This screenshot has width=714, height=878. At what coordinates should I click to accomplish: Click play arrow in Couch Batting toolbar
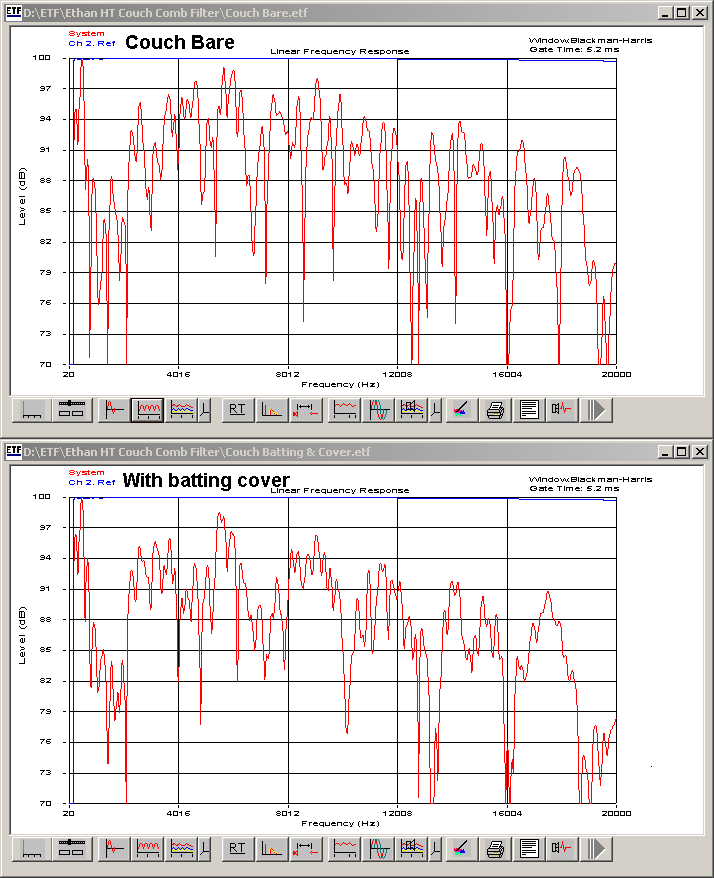[596, 849]
